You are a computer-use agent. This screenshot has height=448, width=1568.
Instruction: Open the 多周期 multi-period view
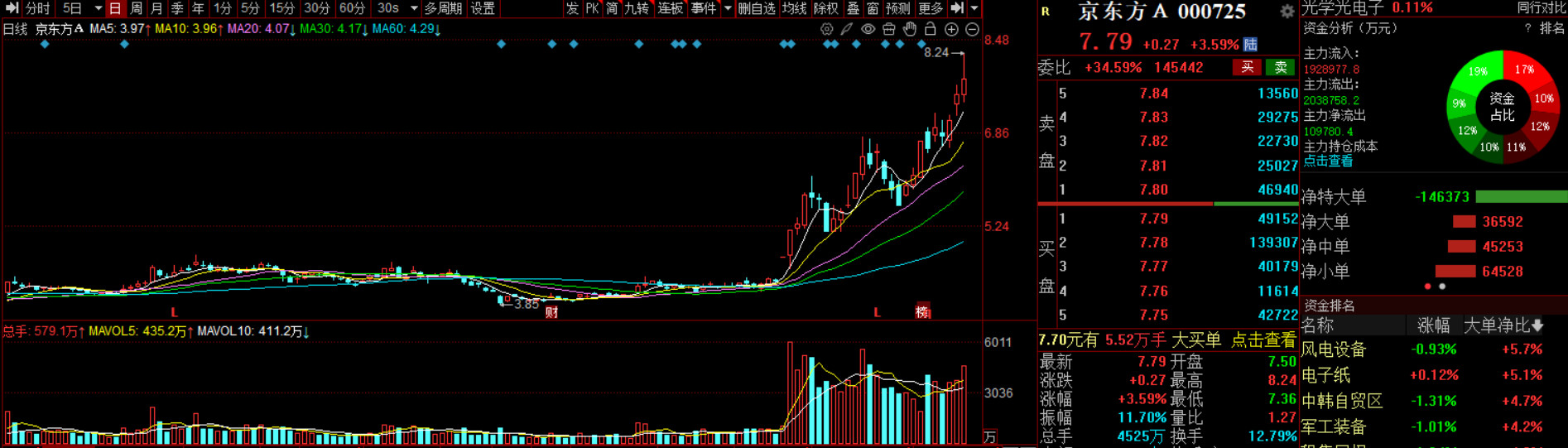coord(443,8)
